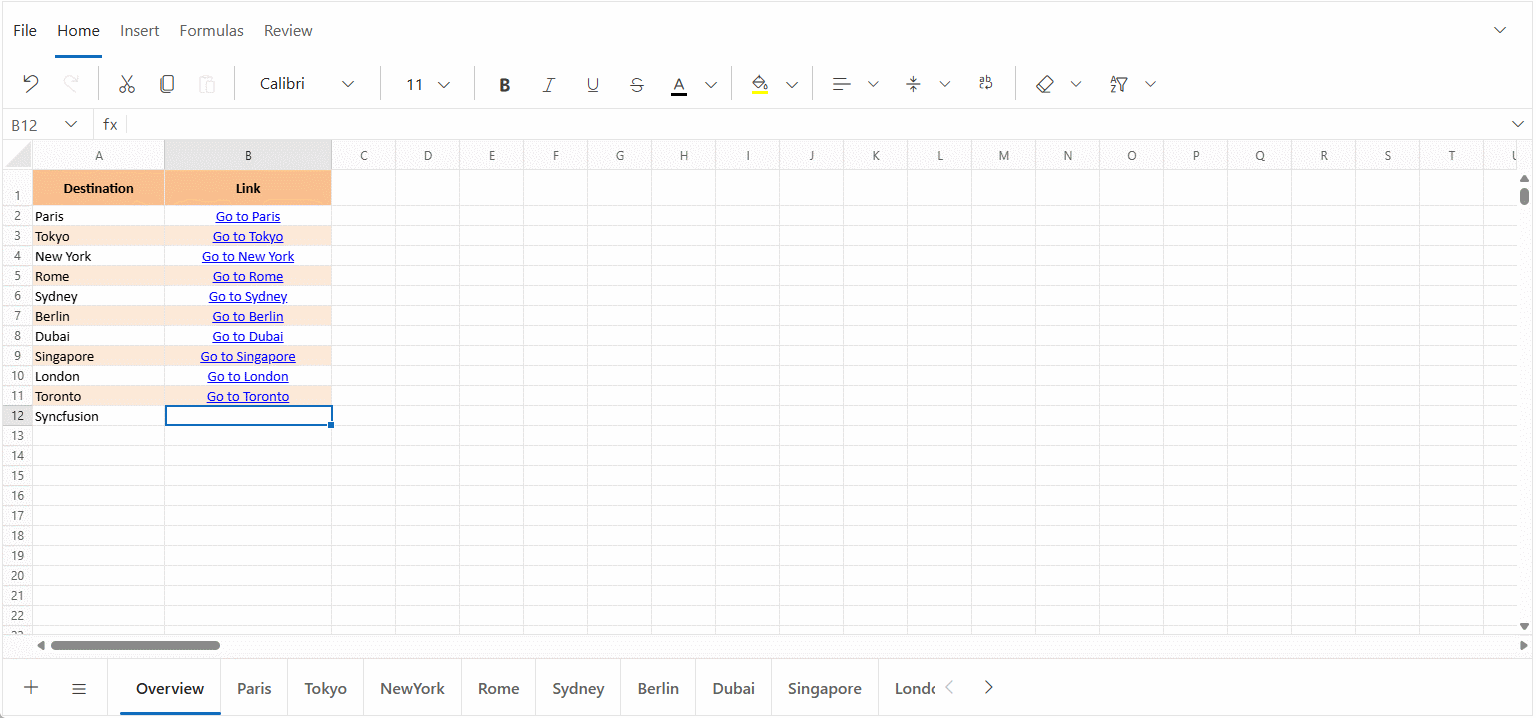Screen dimensions: 1536x718
Task: Toggle underline formatting
Action: pos(593,84)
